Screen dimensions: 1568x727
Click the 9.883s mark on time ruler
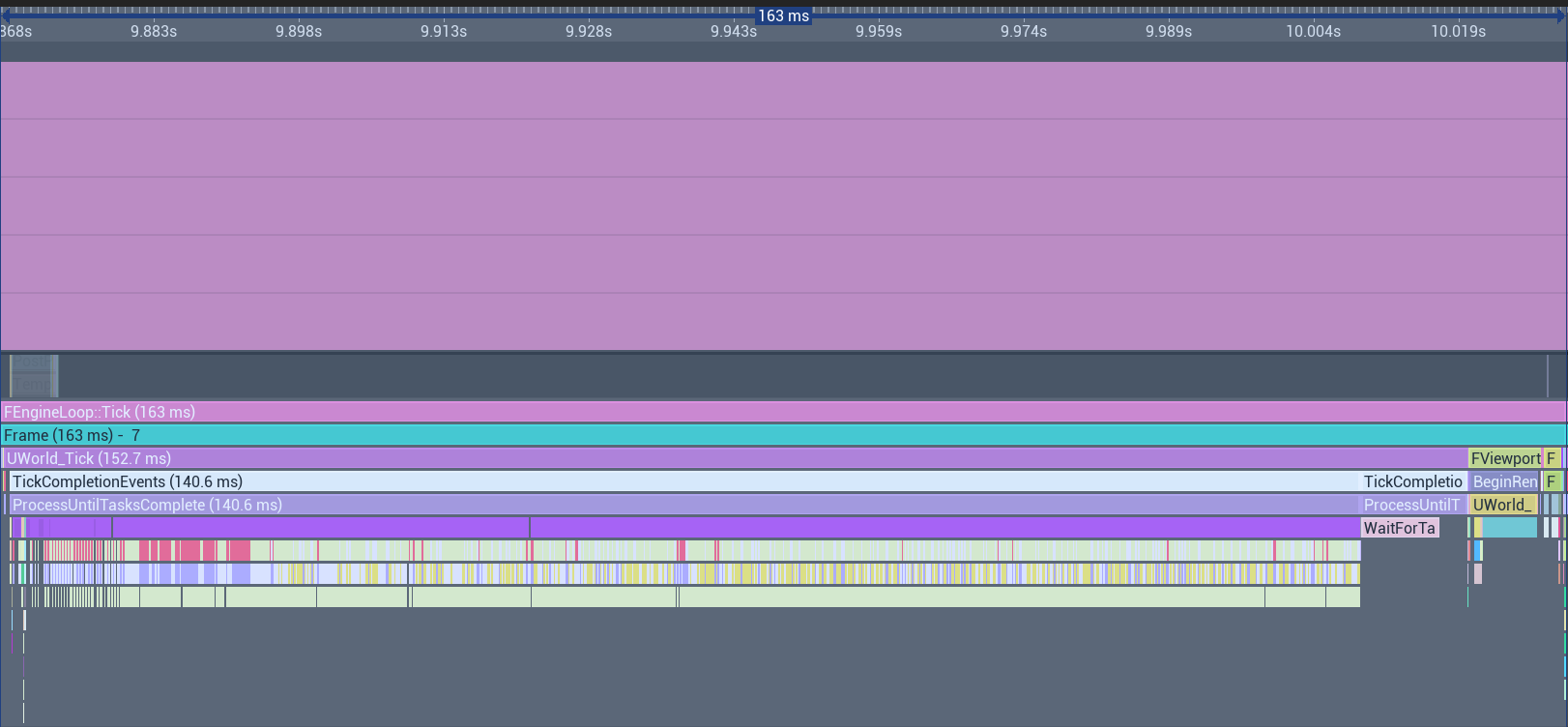coord(154,32)
